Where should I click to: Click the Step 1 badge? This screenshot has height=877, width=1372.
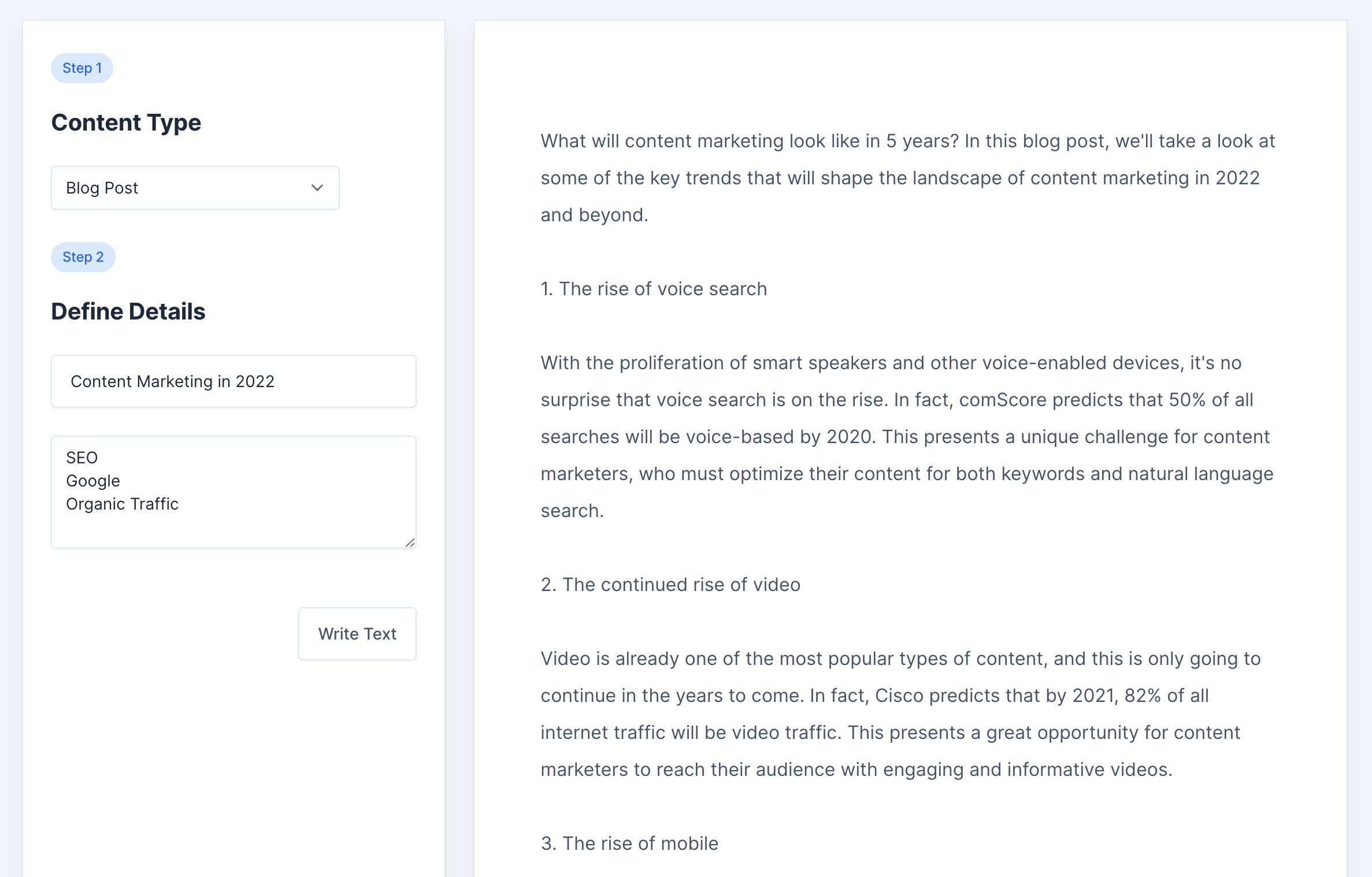[82, 68]
